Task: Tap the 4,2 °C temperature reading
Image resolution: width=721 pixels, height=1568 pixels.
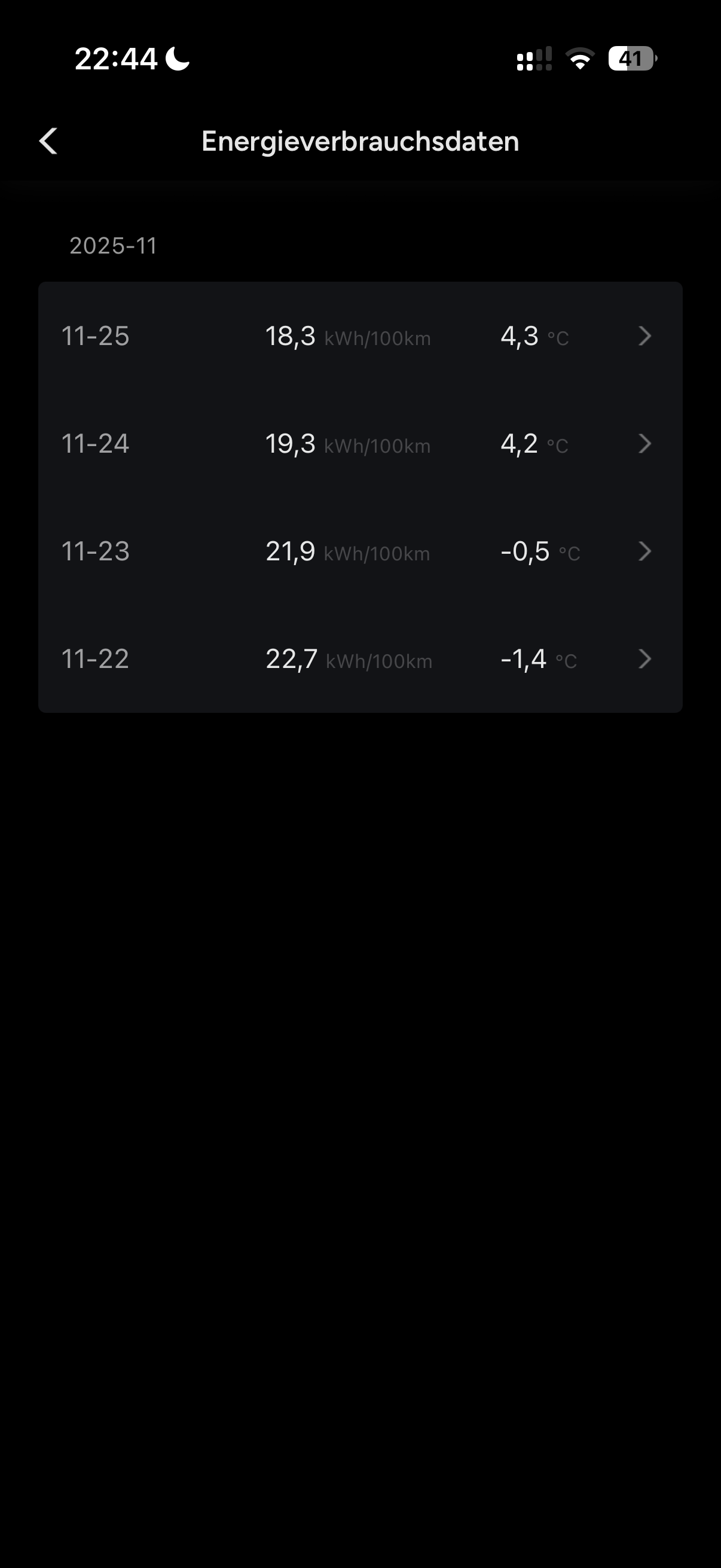Action: point(534,444)
